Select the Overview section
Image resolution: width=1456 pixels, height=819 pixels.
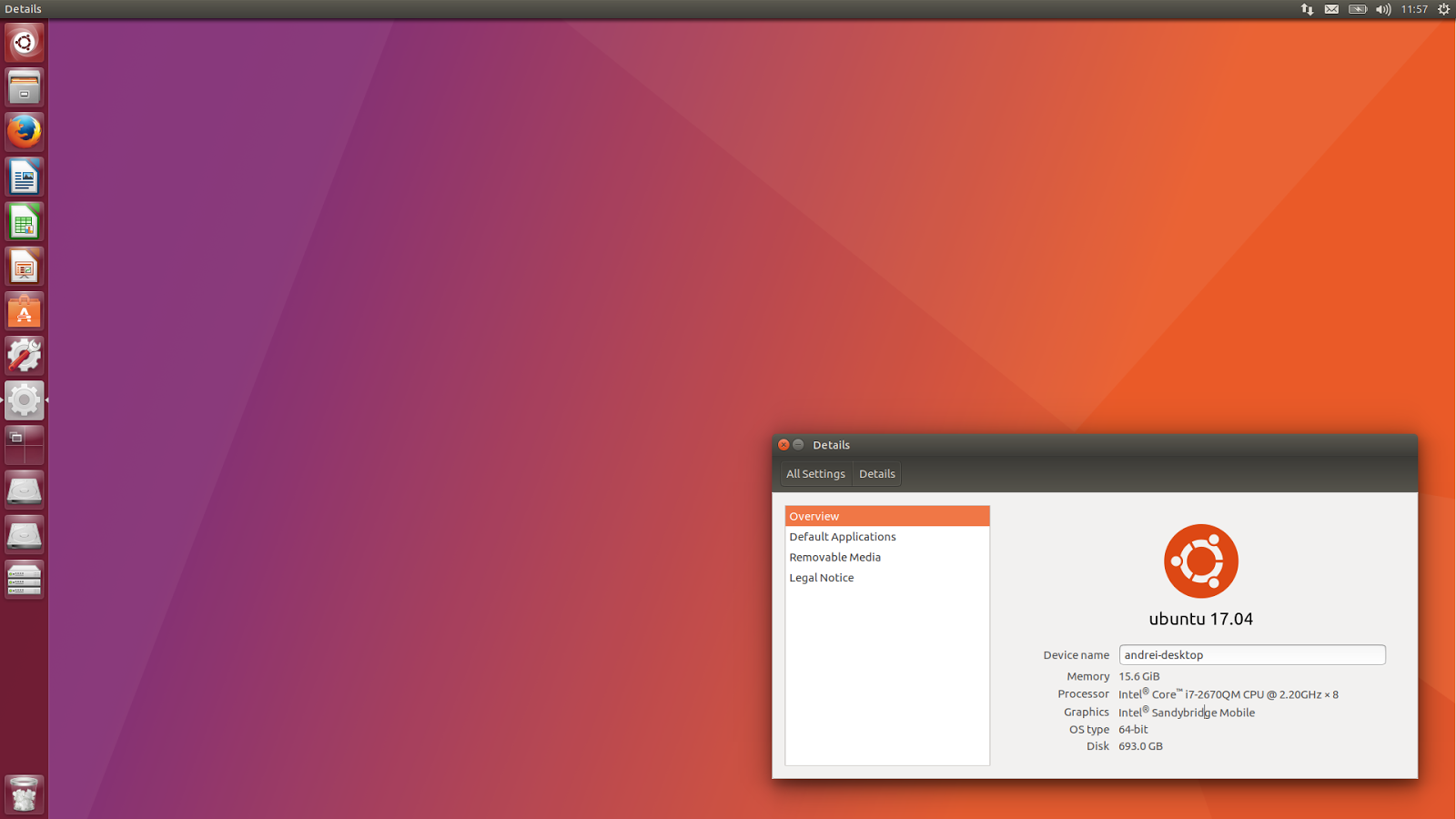[x=887, y=516]
